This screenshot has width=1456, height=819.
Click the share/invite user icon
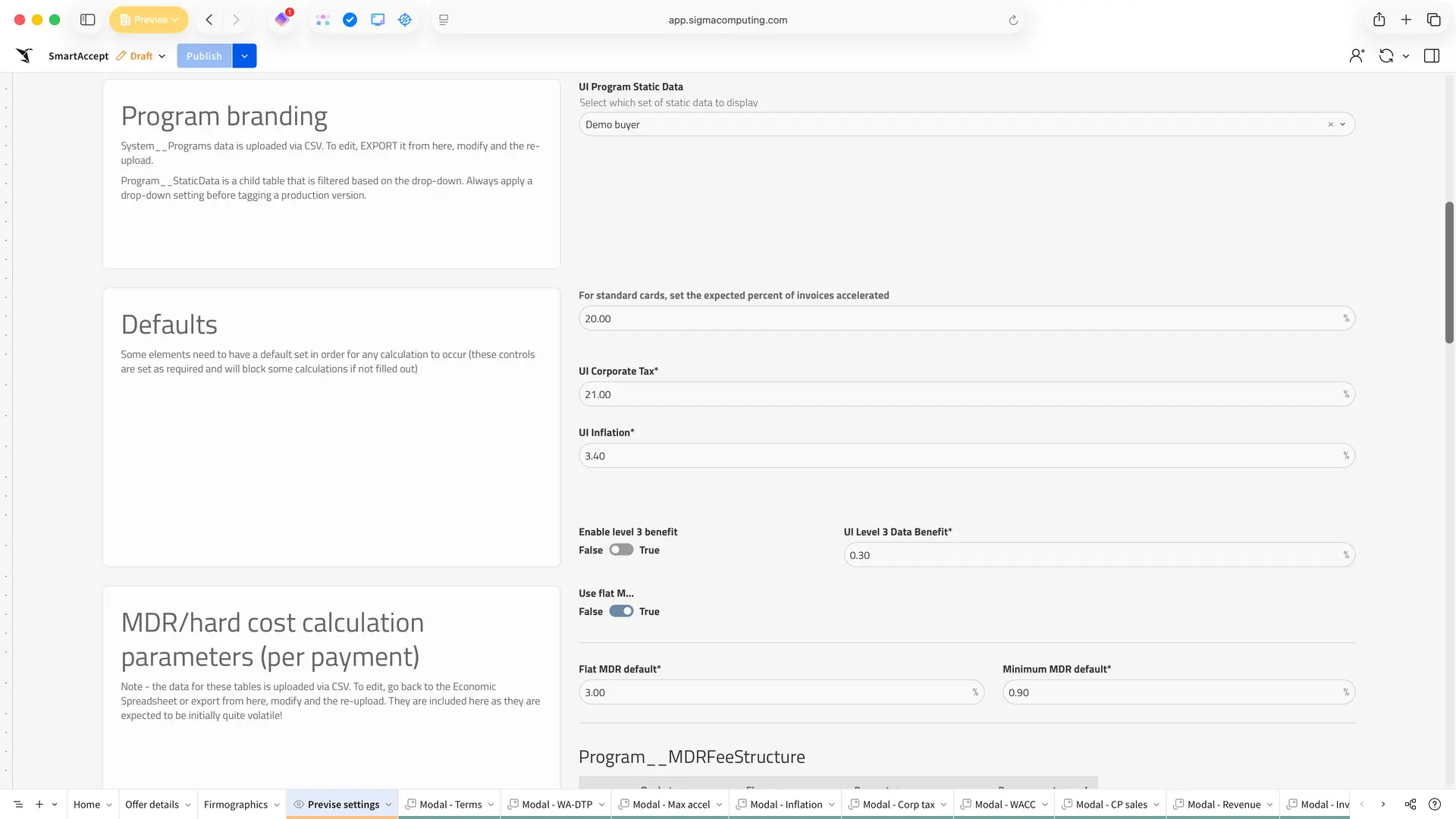[1357, 55]
